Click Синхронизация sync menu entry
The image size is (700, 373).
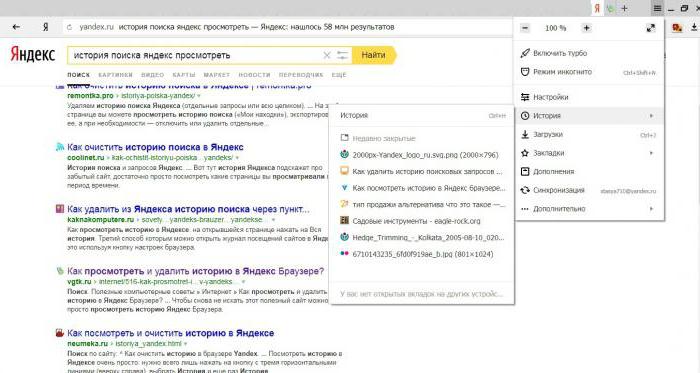pos(589,190)
